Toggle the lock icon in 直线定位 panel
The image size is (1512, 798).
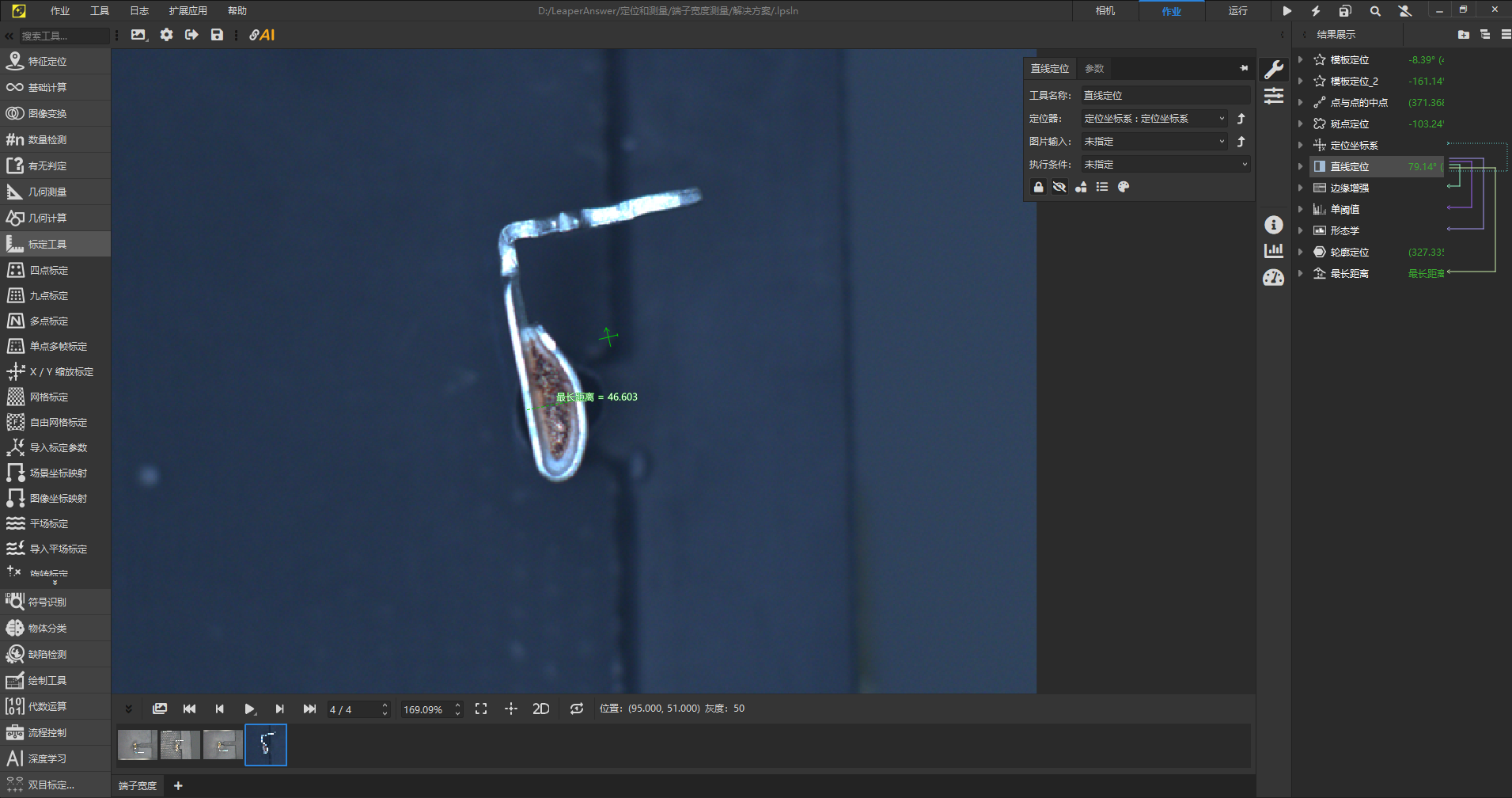(x=1038, y=187)
